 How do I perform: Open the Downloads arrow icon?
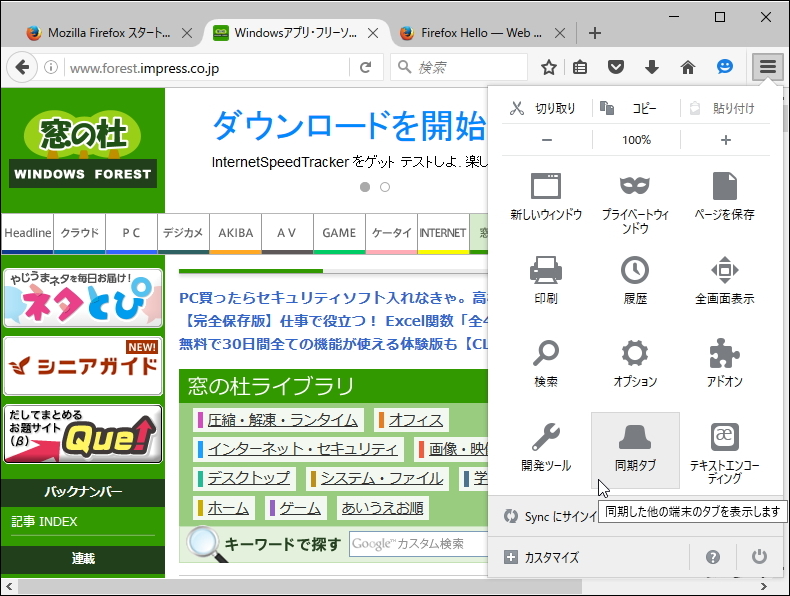[652, 67]
